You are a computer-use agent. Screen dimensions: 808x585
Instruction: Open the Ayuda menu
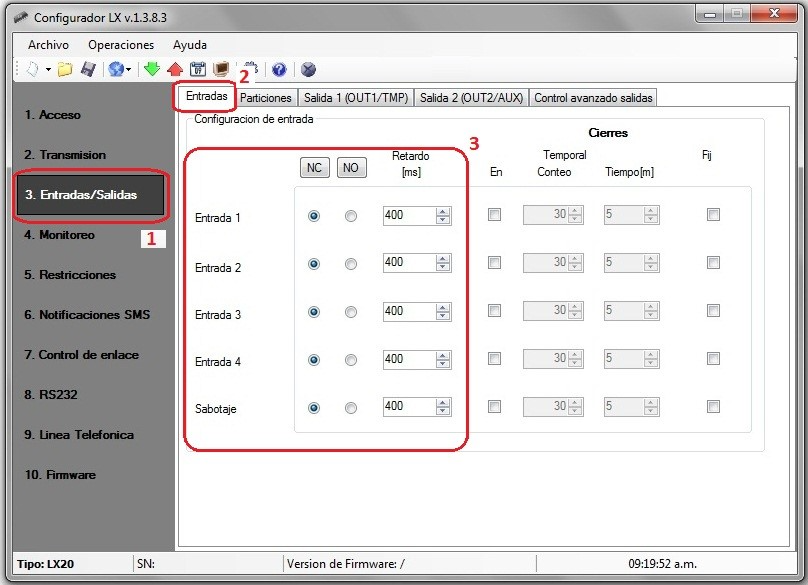tap(190, 45)
